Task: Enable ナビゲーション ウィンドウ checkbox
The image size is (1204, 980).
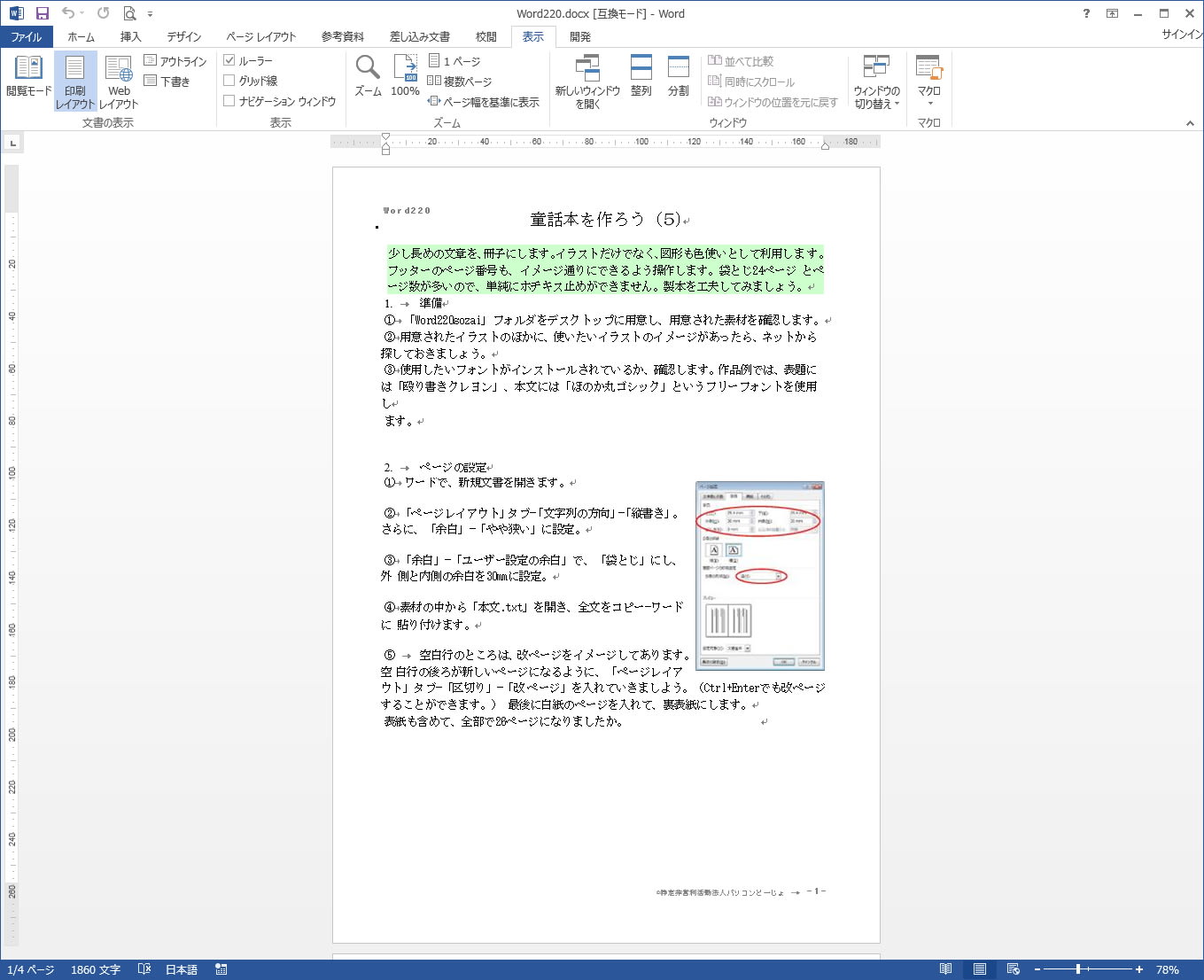Action: 229,101
